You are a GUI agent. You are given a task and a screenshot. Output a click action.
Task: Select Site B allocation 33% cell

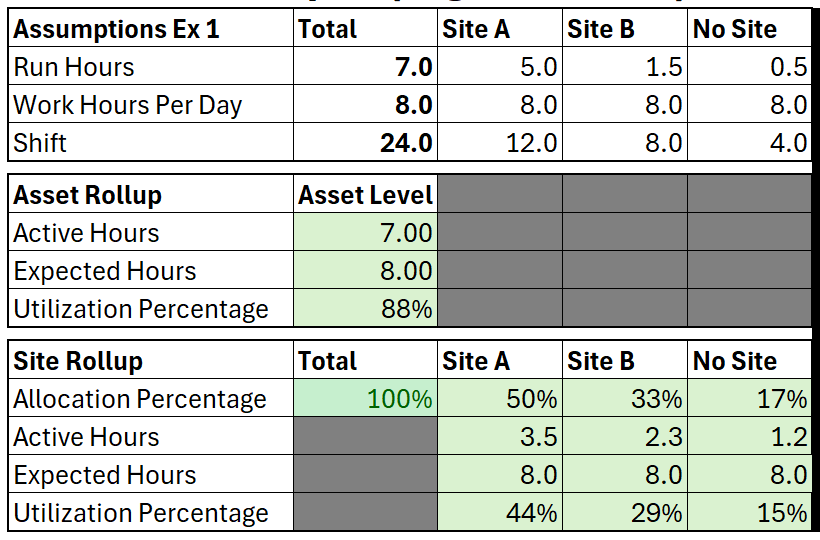[x=624, y=398]
